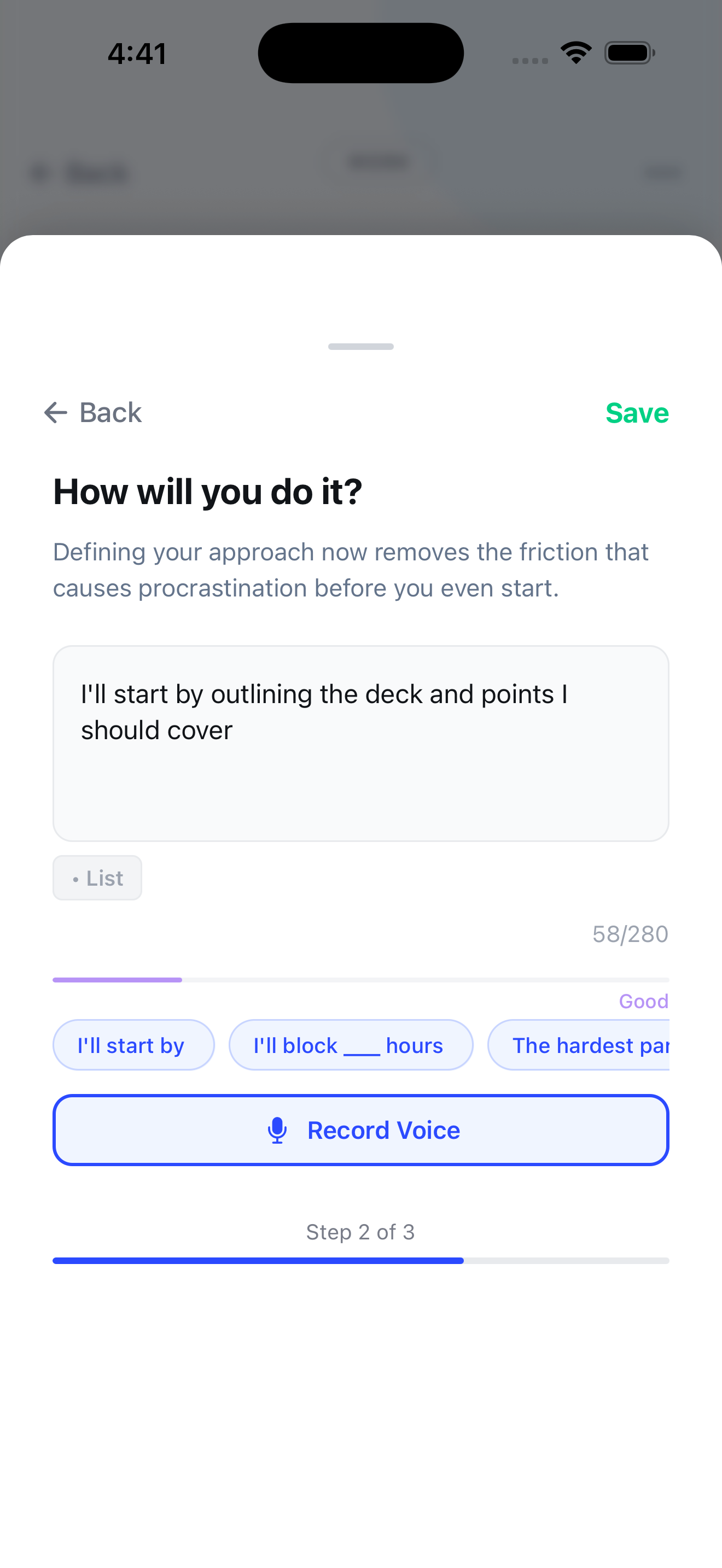The height and width of the screenshot is (1568, 722).
Task: Tap Save to store your answer
Action: click(637, 413)
